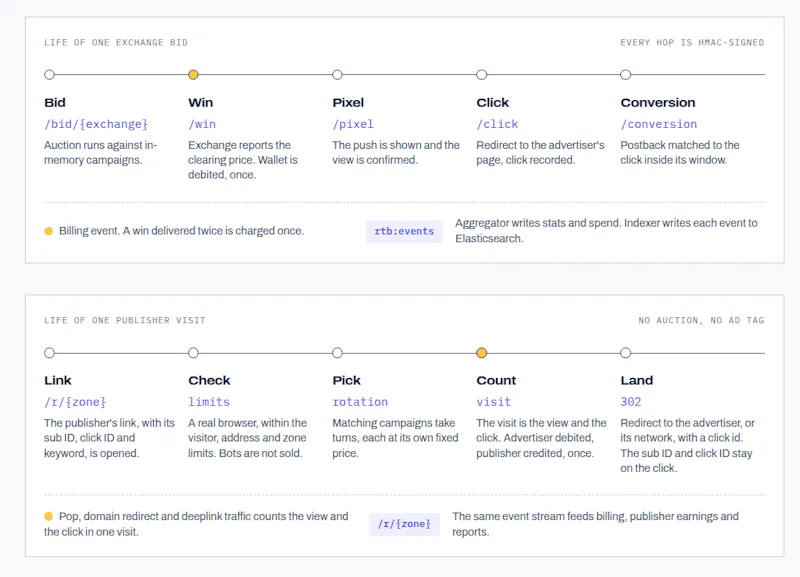Click the 'visit' code text under Count

(494, 402)
